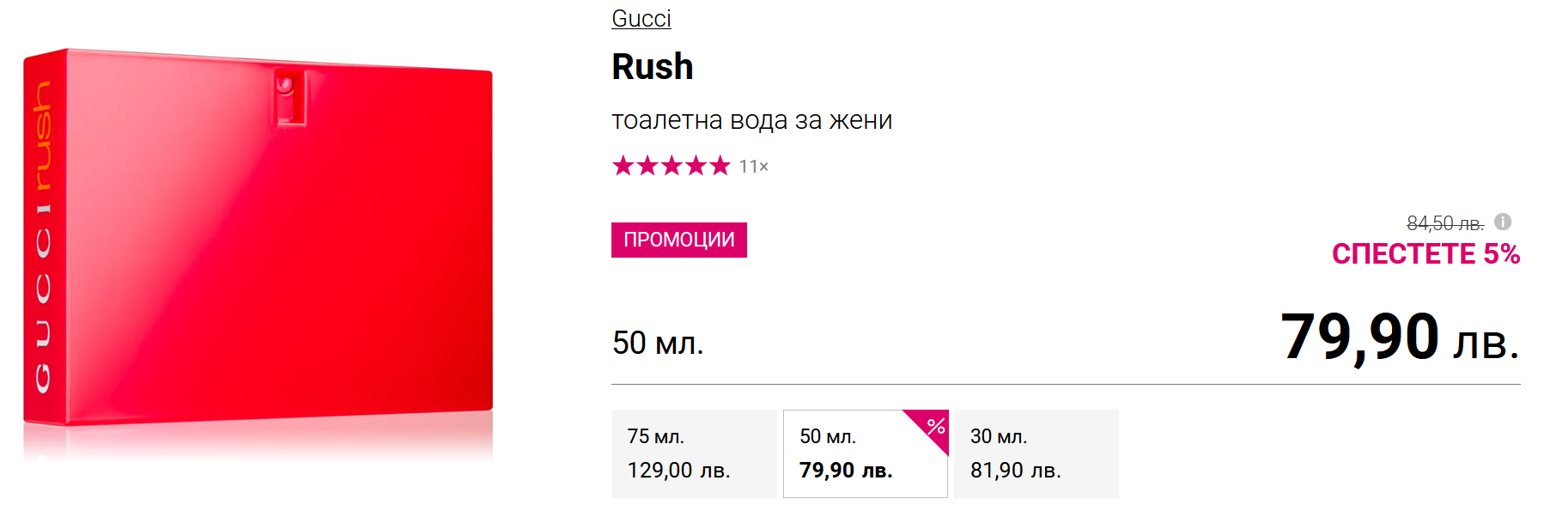Select the 75 мл. size option

[694, 453]
